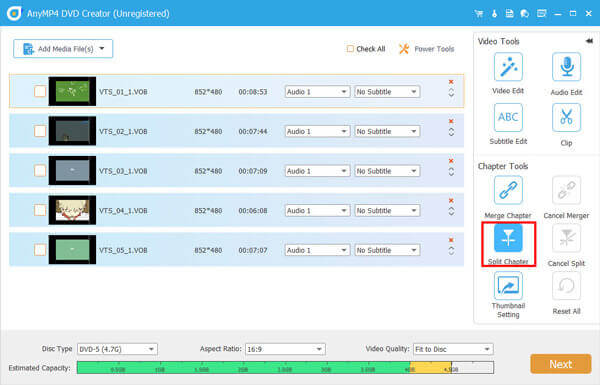Image resolution: width=600 pixels, height=385 pixels.
Task: Open subtitle dropdown for VTS_02_1.VOB
Action: coord(387,131)
